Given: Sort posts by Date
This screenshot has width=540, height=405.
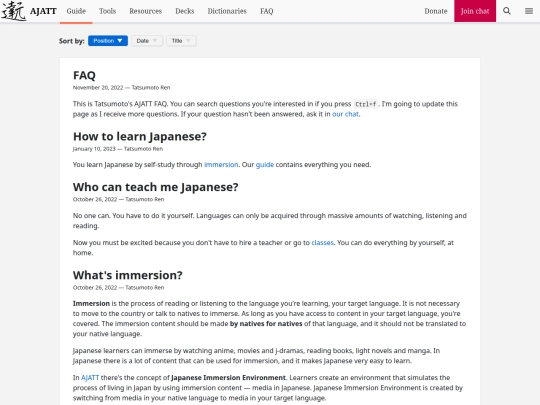Looking at the screenshot, I should click(x=147, y=41).
